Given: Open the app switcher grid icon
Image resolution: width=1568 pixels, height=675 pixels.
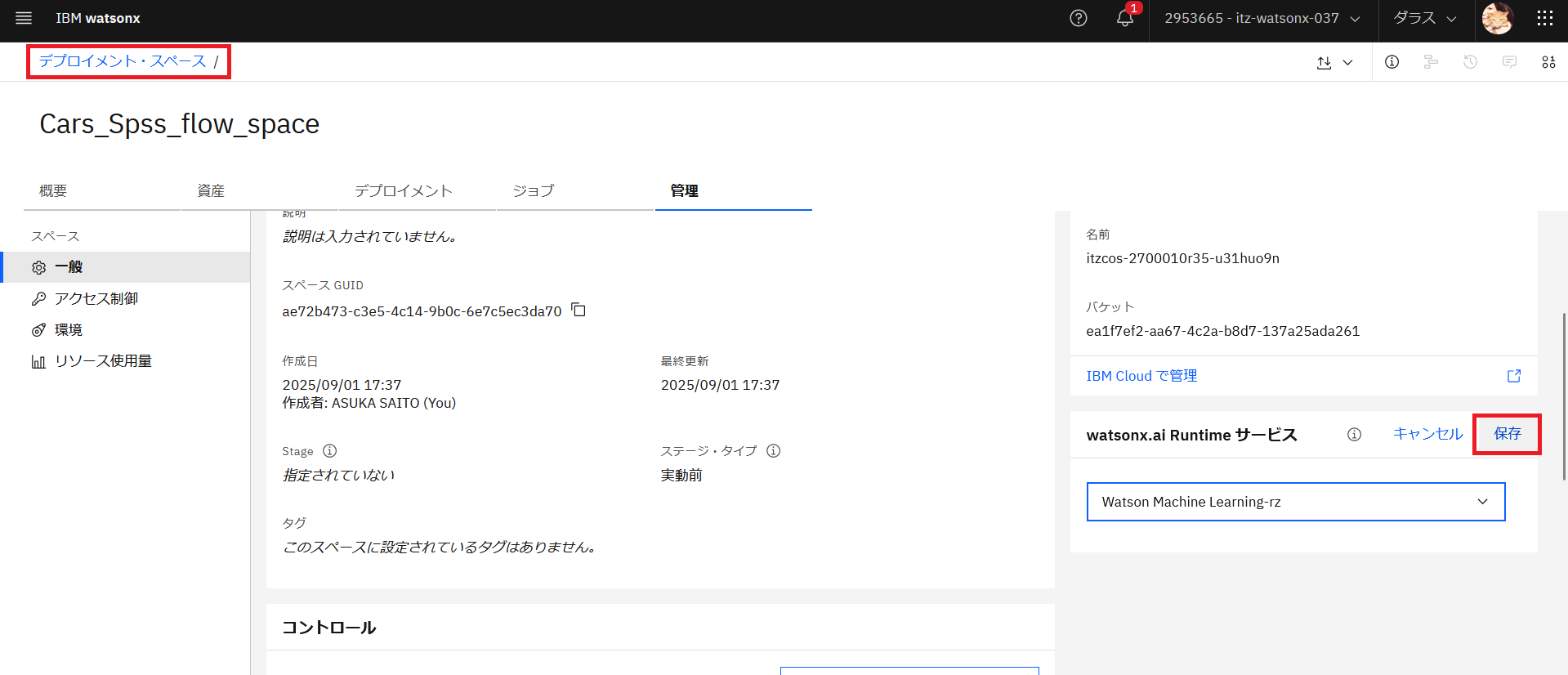Looking at the screenshot, I should pyautogui.click(x=1545, y=18).
